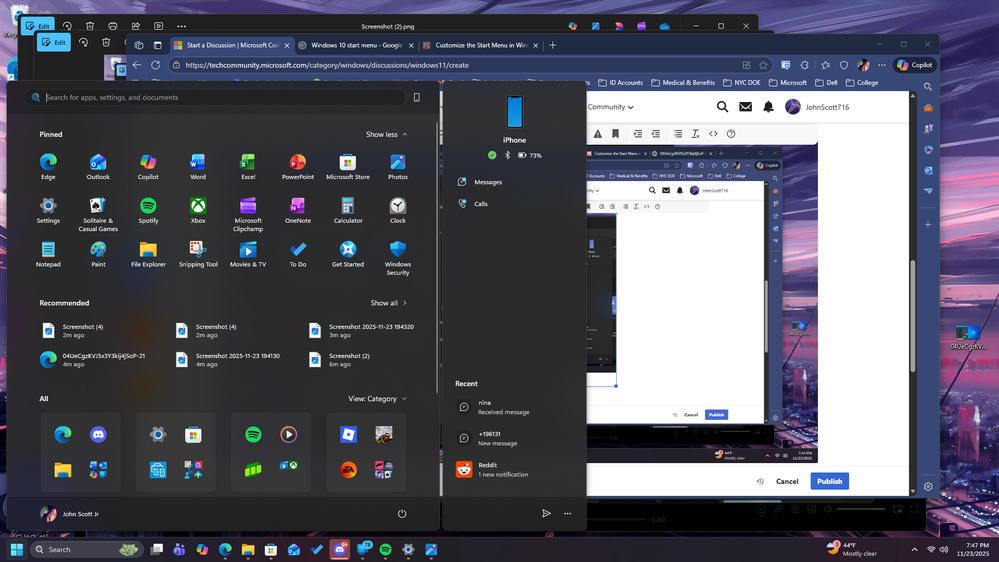Launch the Calculator app

coord(348,211)
